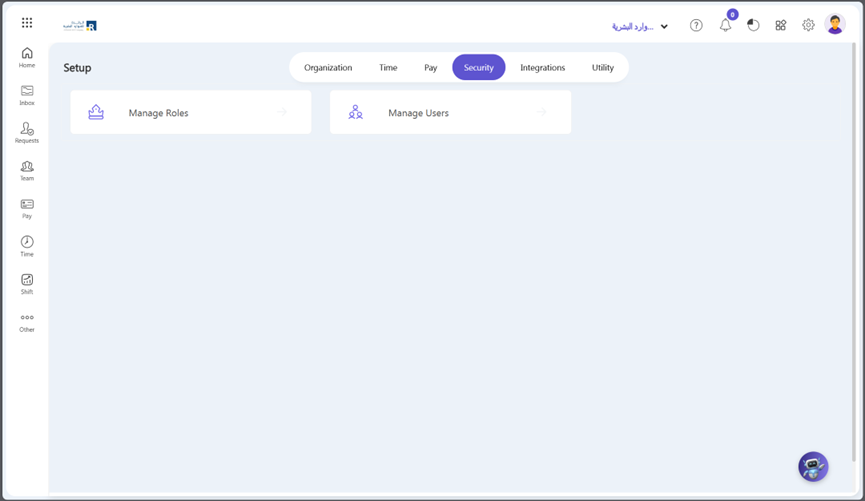Click the company logo in header
Screen dimensions: 865x501
click(80, 25)
